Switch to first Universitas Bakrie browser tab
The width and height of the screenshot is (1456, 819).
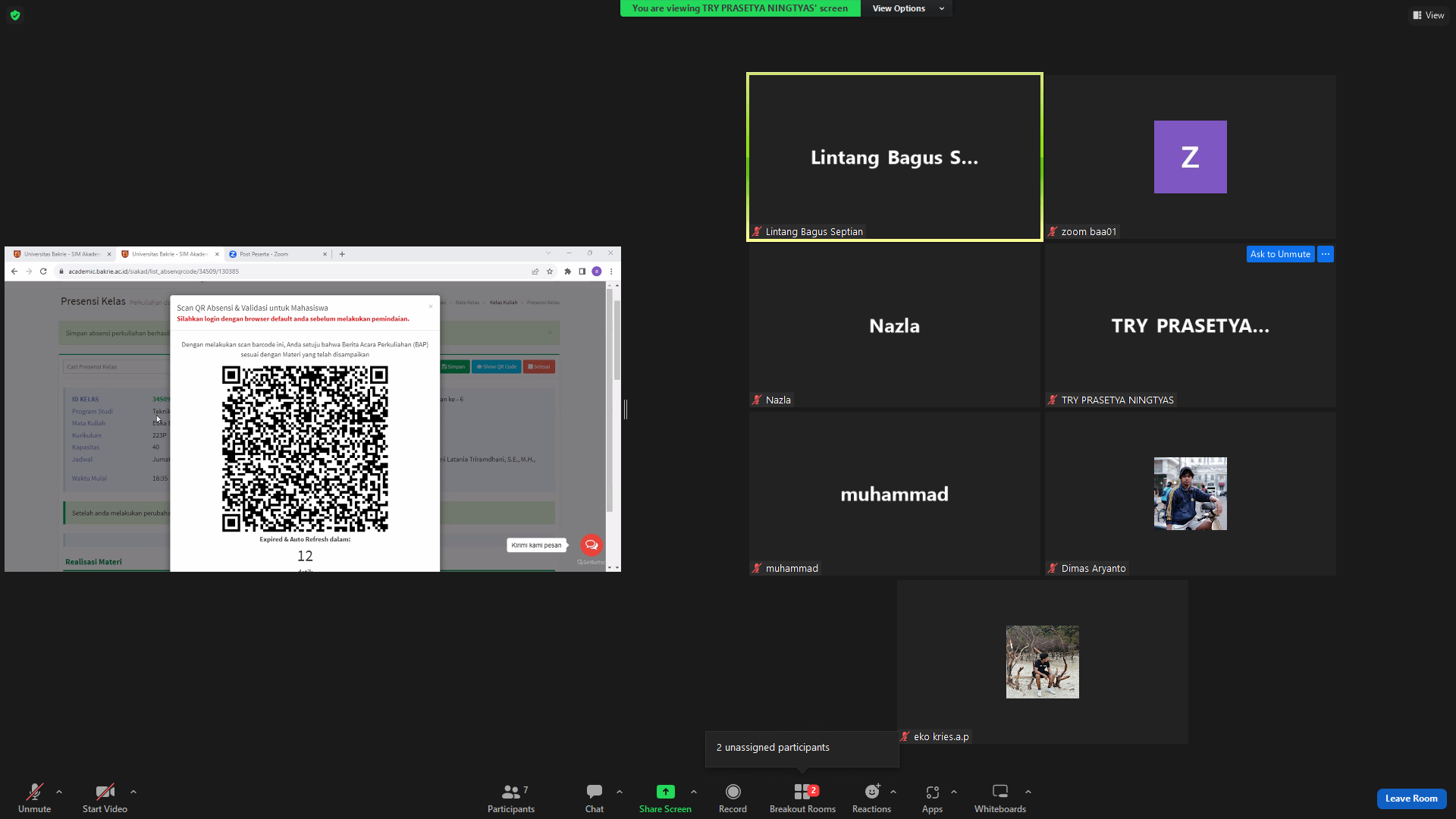point(61,254)
